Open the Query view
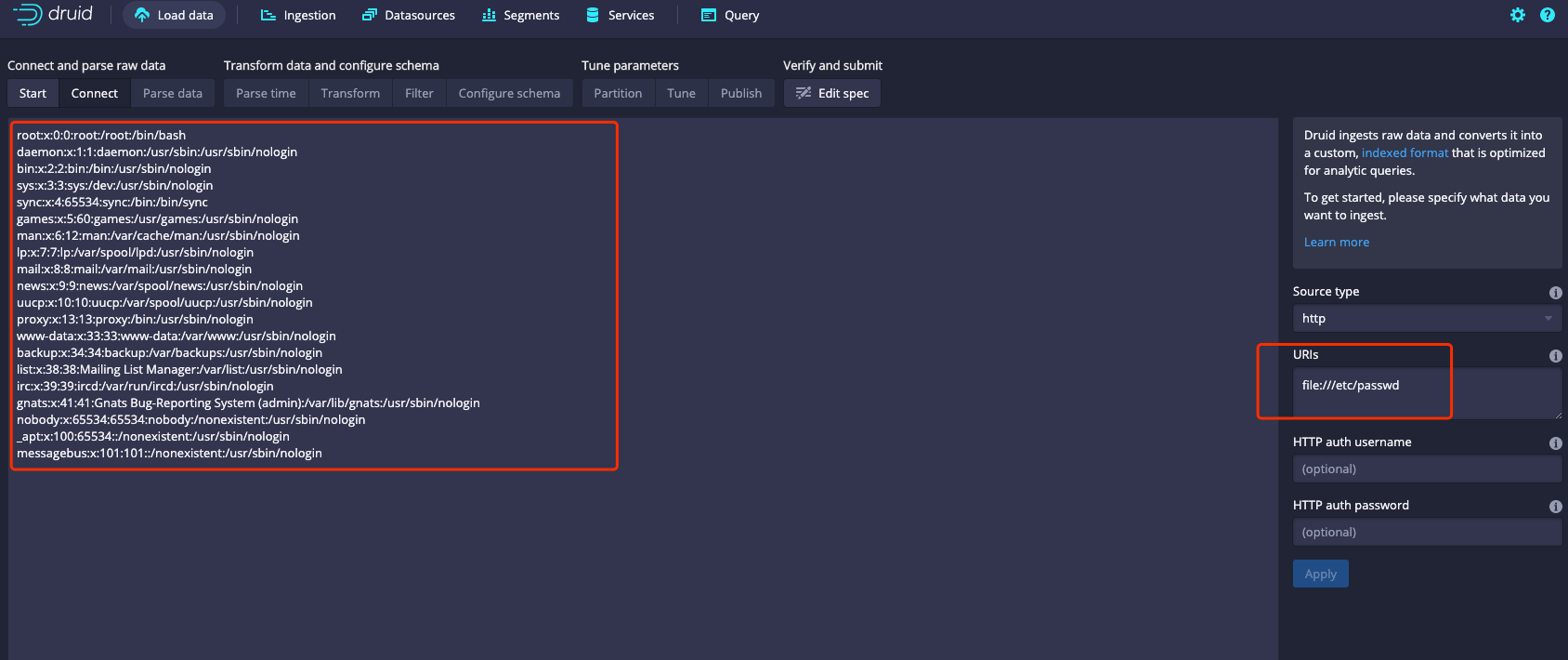This screenshot has width=1568, height=660. 730,15
